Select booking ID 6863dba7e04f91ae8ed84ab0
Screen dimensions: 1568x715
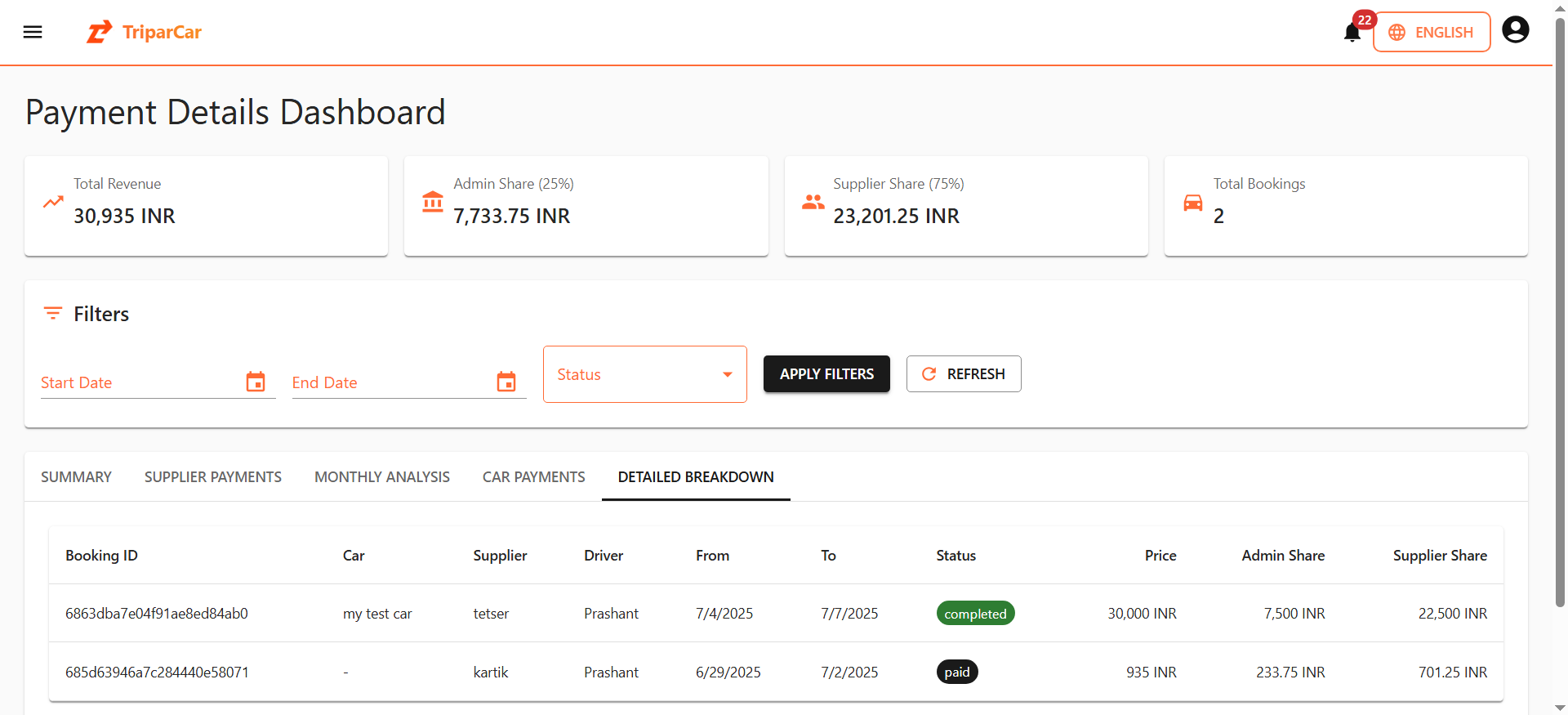point(157,614)
